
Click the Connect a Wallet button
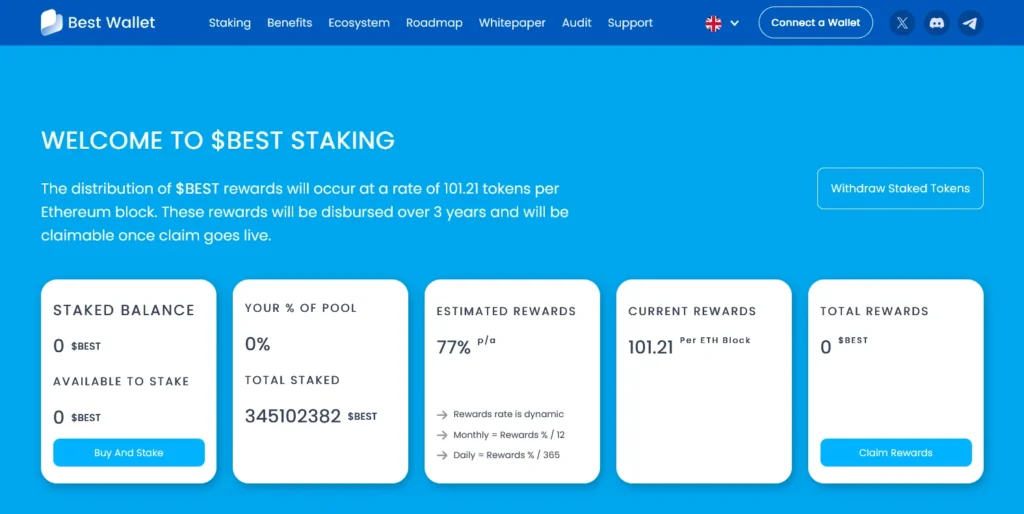pyautogui.click(x=815, y=23)
